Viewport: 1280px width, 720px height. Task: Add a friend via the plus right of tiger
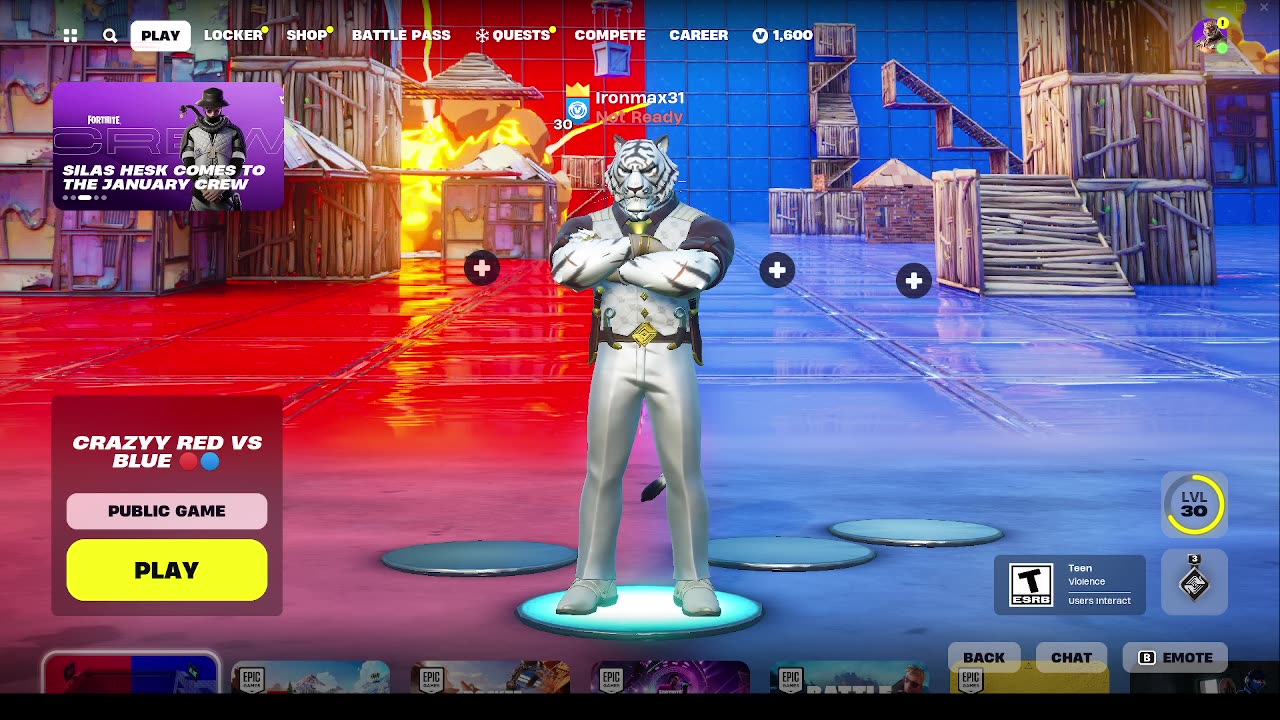click(777, 270)
